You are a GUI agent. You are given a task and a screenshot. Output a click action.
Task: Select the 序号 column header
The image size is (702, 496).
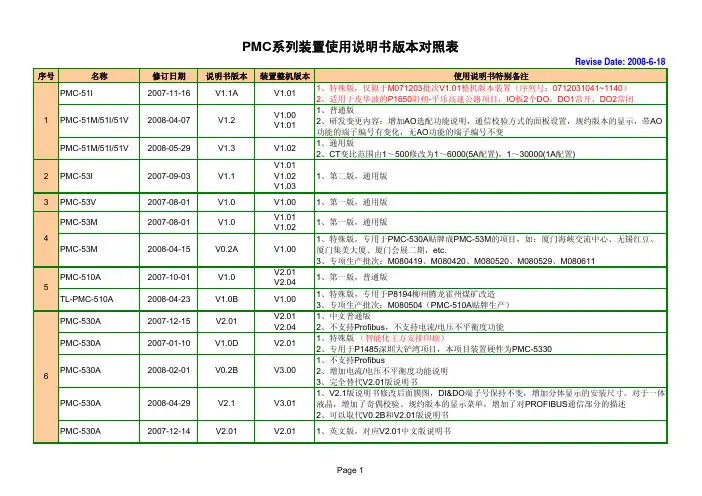tap(45, 76)
